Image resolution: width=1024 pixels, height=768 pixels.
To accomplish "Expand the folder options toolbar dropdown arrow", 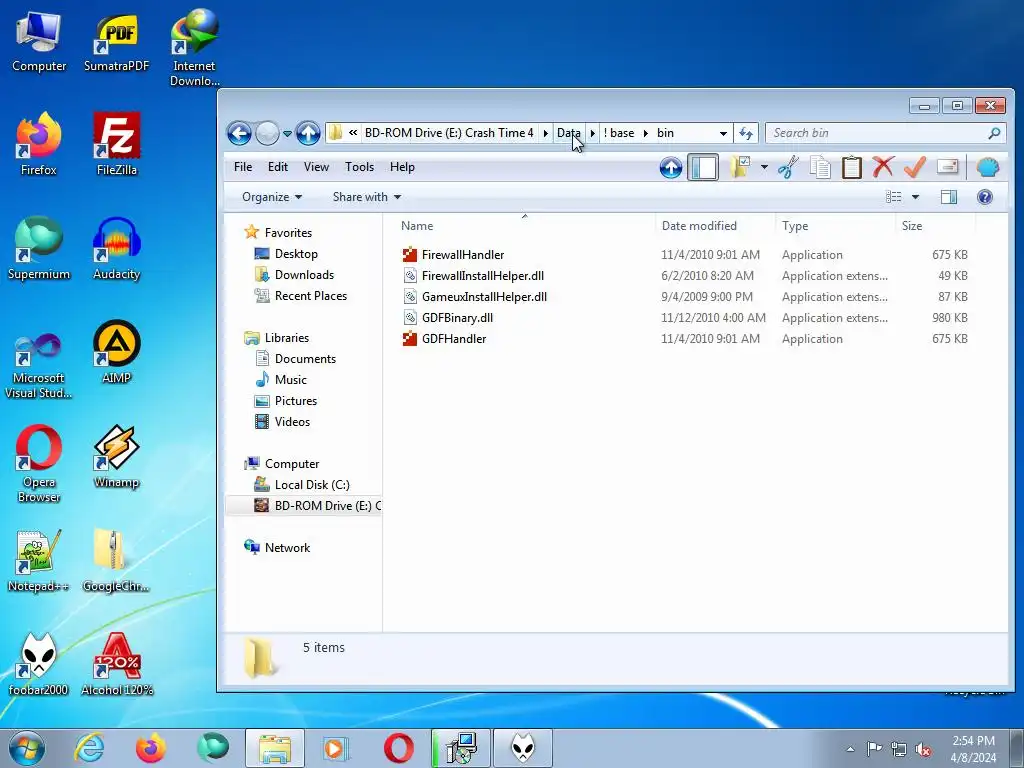I will tap(763, 168).
